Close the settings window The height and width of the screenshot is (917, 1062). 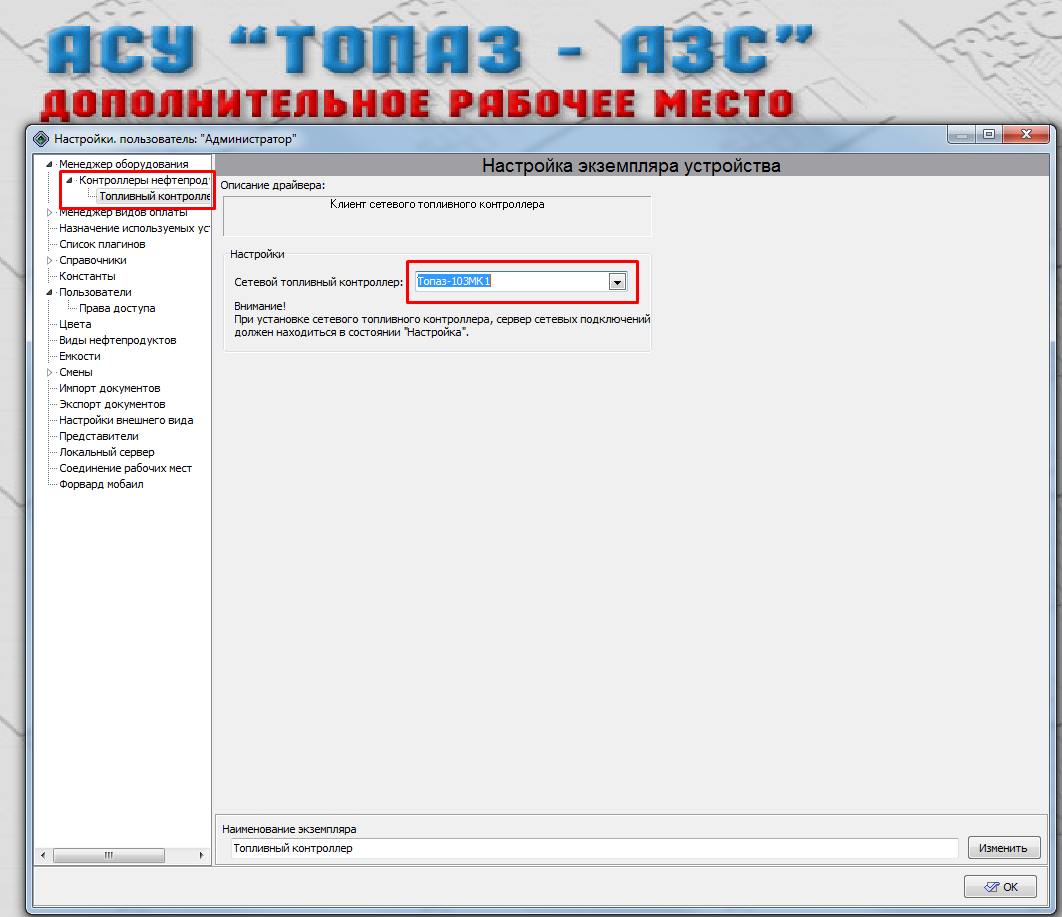1026,135
